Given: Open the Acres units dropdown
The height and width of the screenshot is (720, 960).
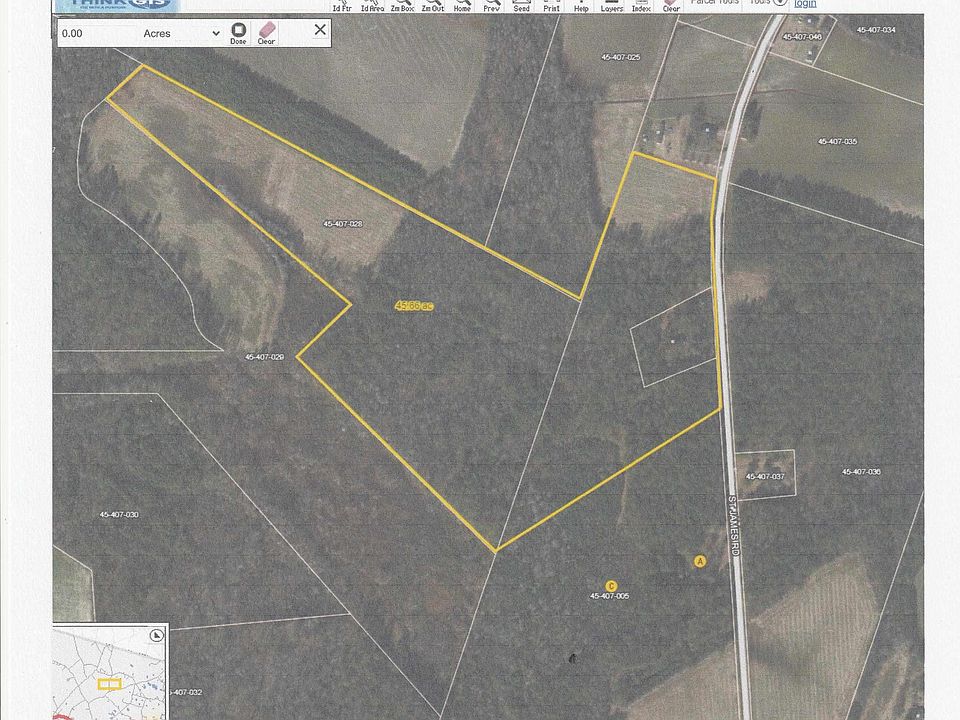Looking at the screenshot, I should click(181, 33).
